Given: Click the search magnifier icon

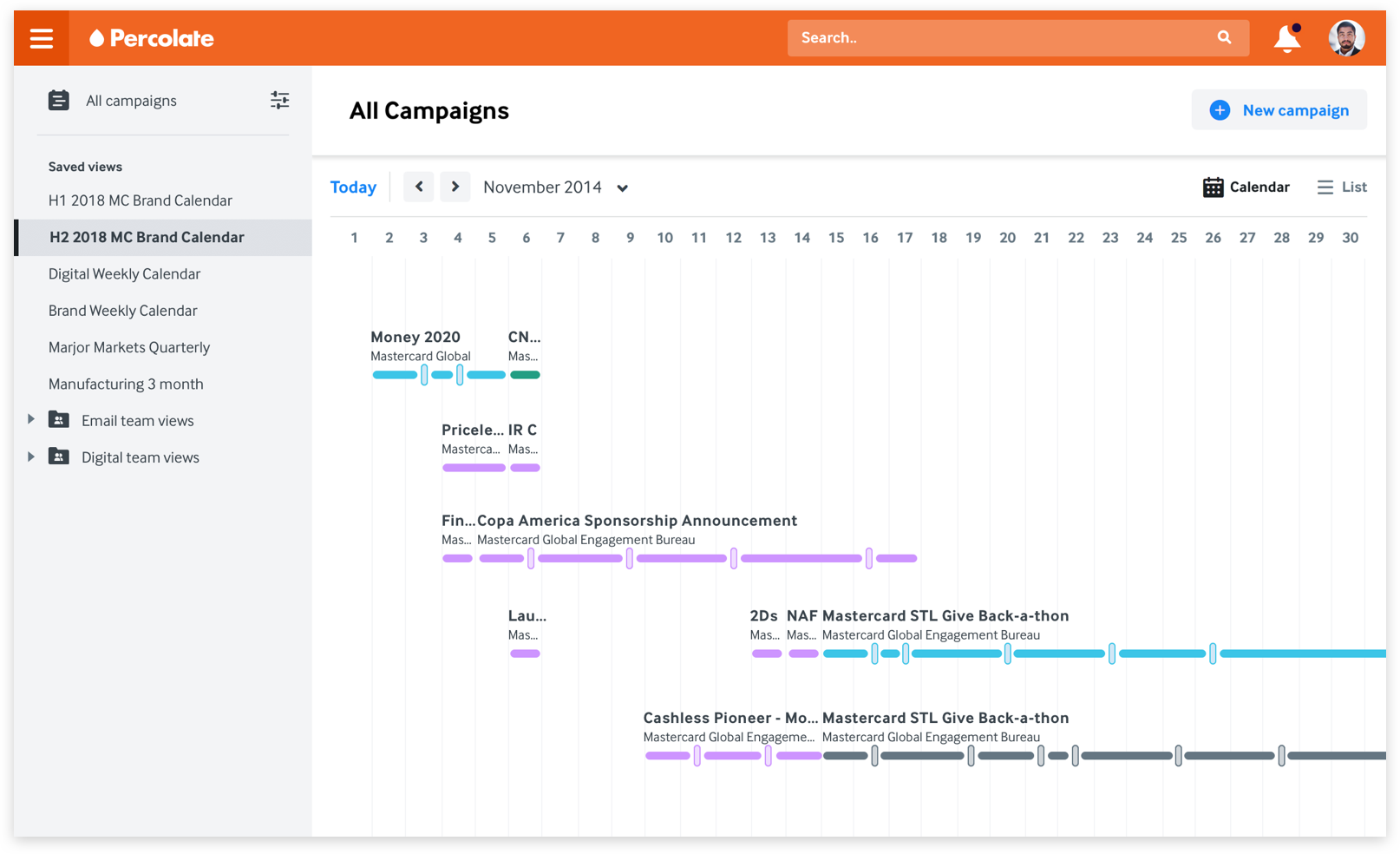Looking at the screenshot, I should tap(1224, 37).
